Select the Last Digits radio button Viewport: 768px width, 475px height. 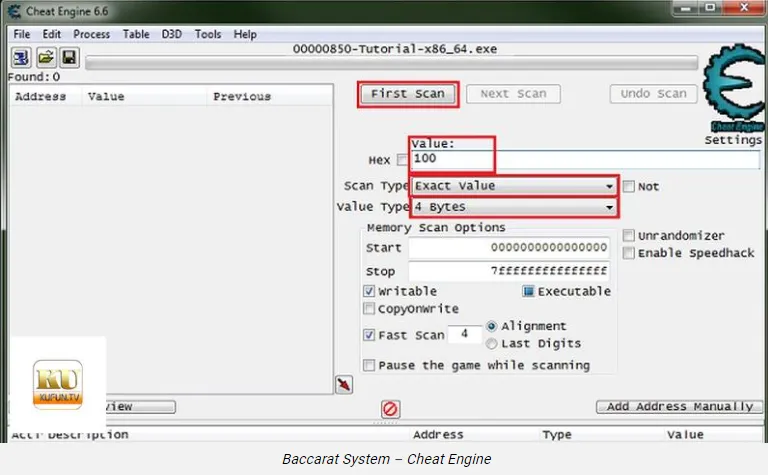[491, 344]
